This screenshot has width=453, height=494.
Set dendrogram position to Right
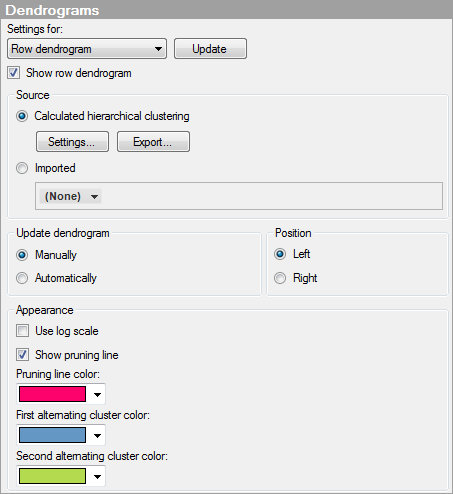point(280,278)
